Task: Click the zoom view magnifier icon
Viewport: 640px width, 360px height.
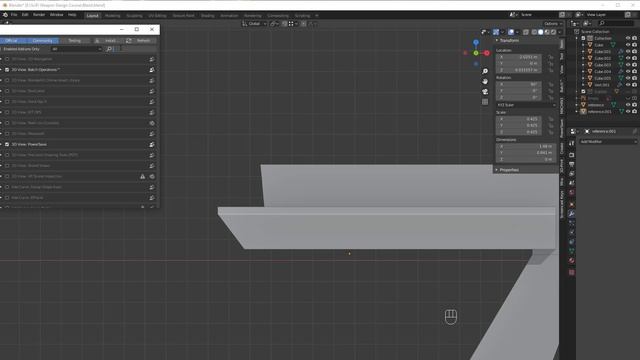Action: click(x=485, y=71)
